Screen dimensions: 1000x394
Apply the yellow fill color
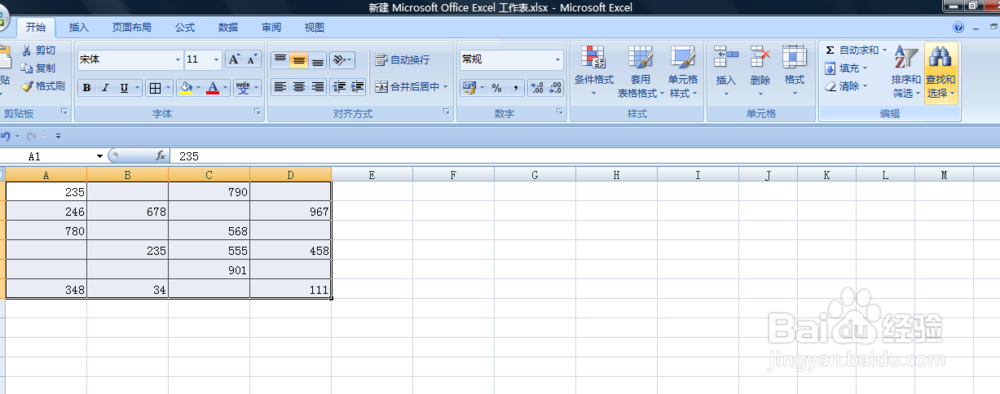(x=186, y=89)
